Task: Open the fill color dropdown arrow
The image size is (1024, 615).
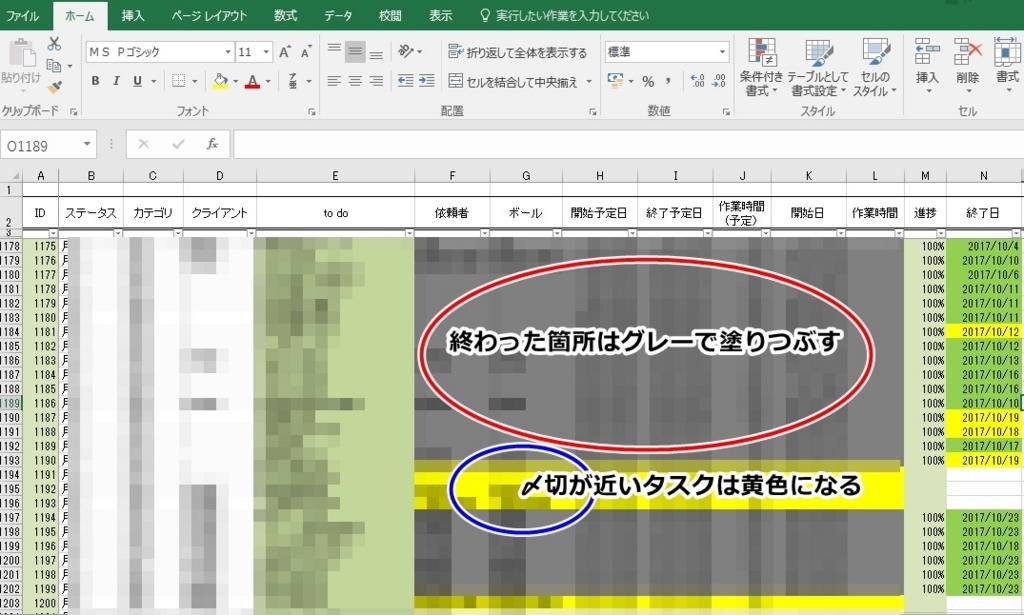Action: click(236, 80)
